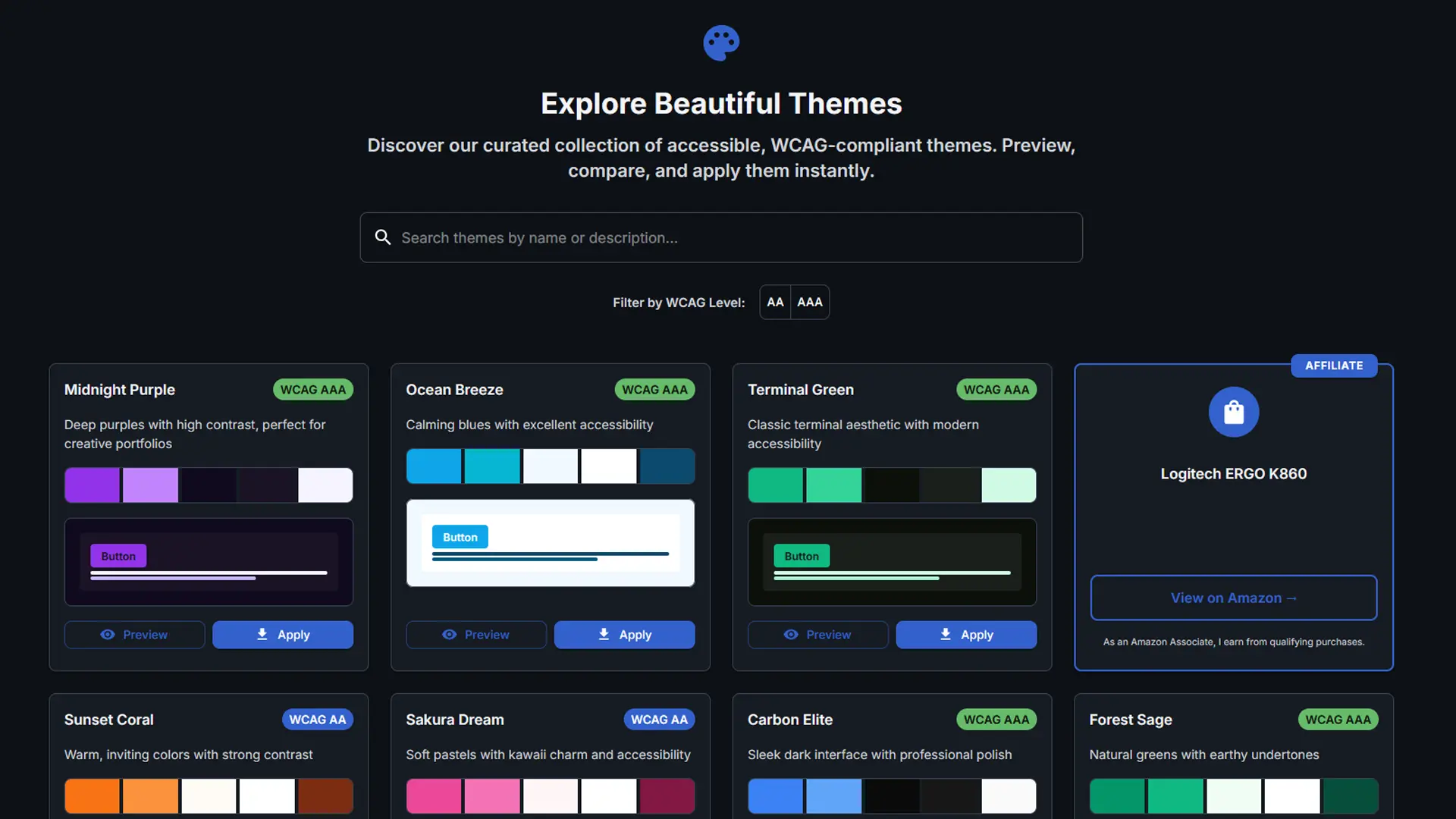This screenshot has height=819, width=1456.
Task: Apply the Midnight Purple theme
Action: click(x=282, y=635)
